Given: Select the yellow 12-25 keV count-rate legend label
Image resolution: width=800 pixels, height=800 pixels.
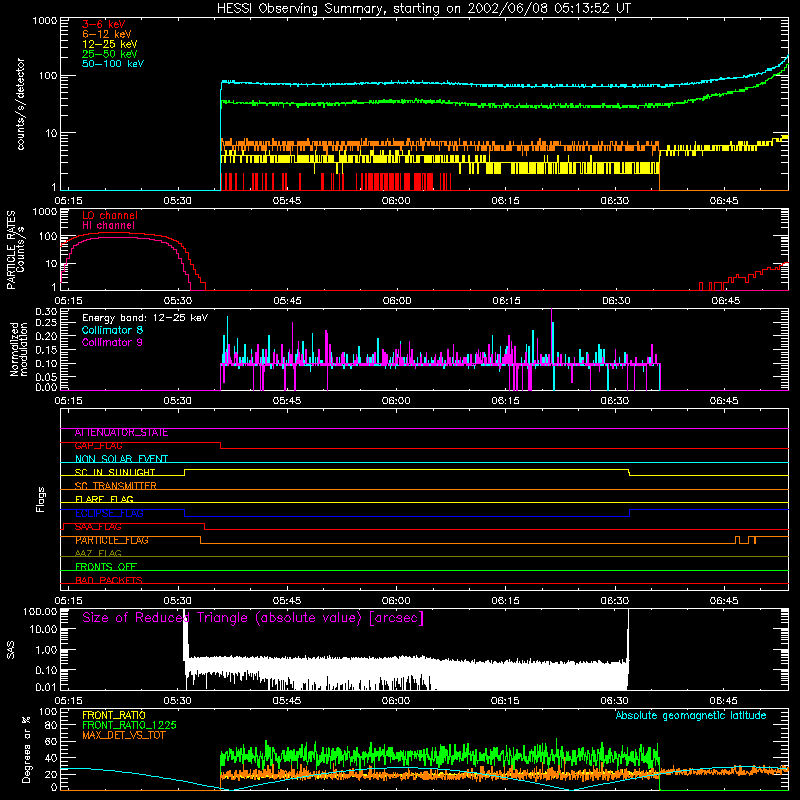Looking at the screenshot, I should 110,44.
